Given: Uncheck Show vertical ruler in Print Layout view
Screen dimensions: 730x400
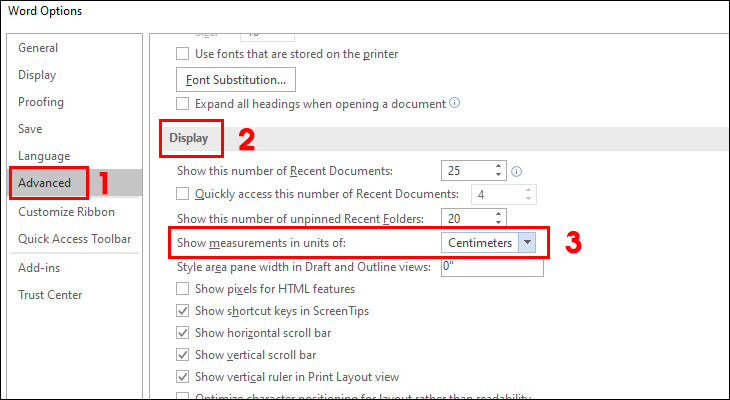Looking at the screenshot, I should tap(182, 377).
